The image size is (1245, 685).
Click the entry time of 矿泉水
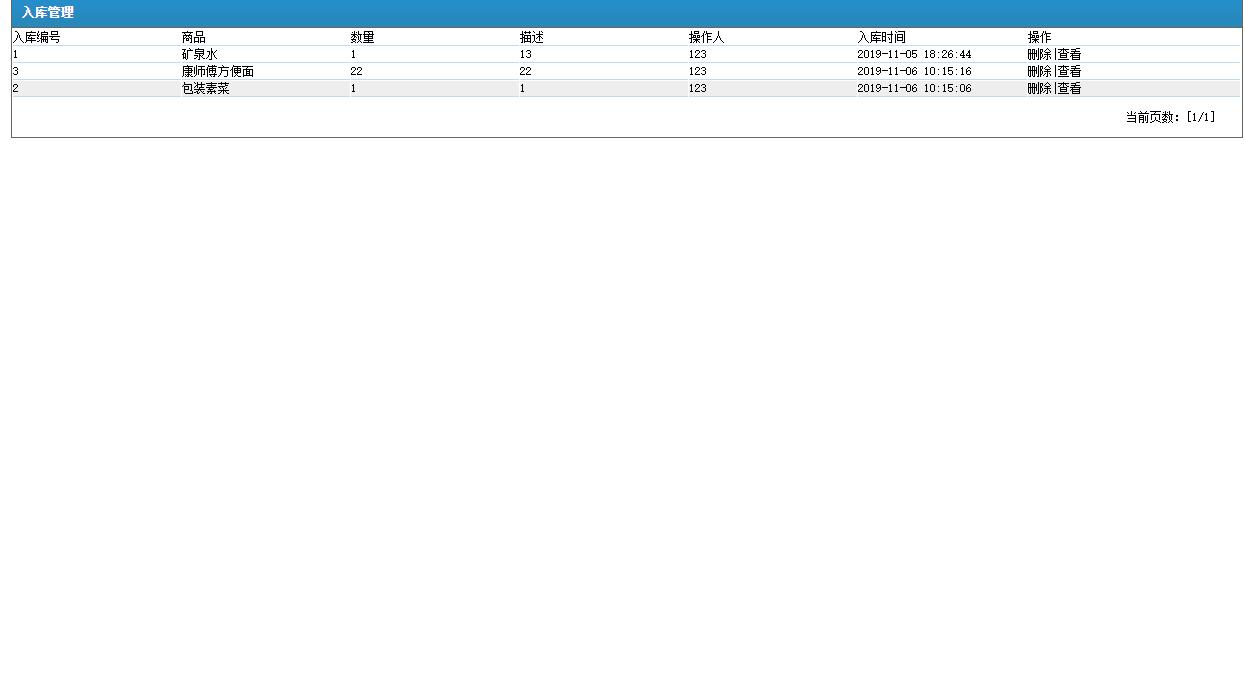point(913,54)
